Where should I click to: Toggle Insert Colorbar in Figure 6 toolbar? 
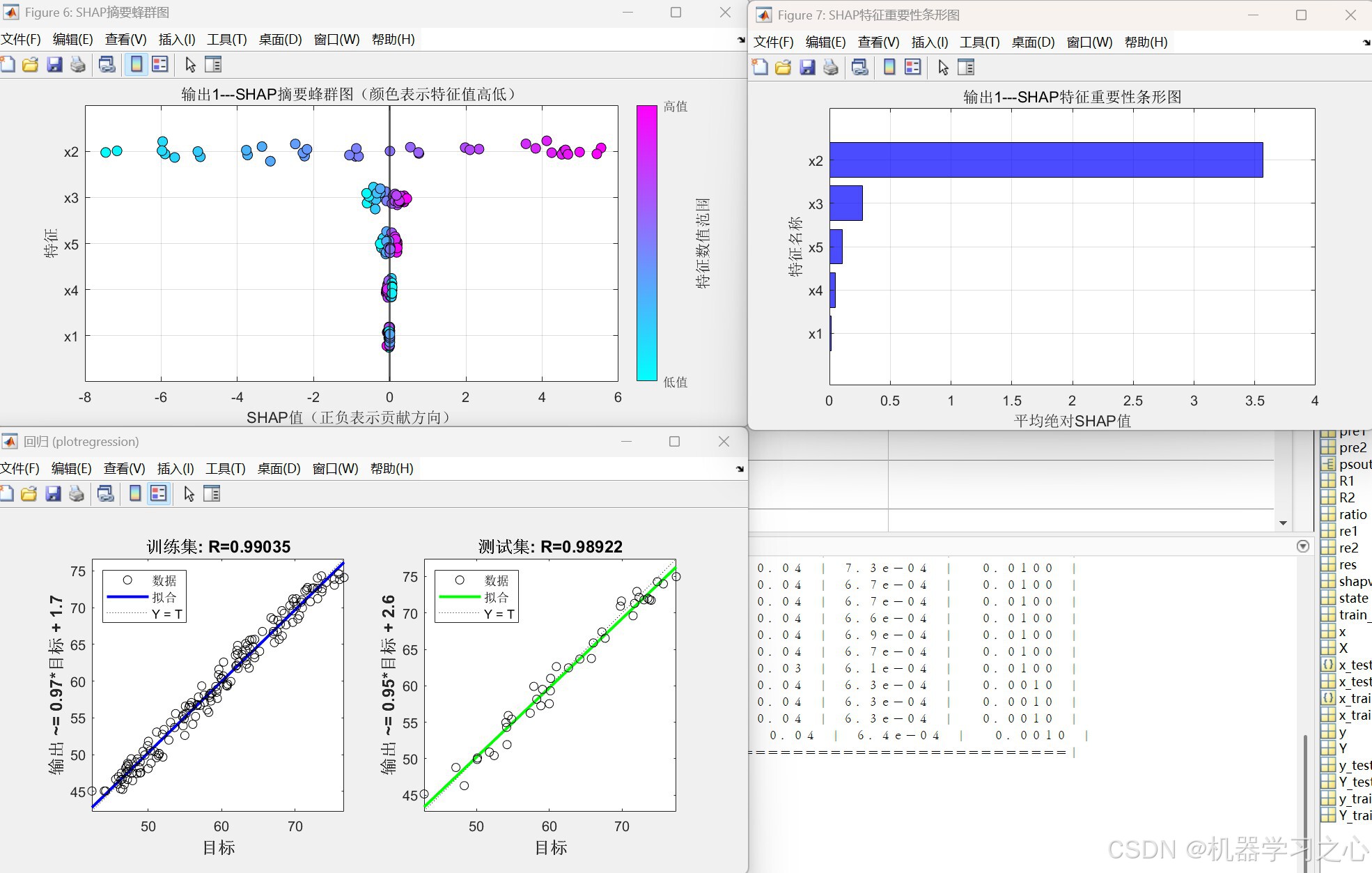coord(137,65)
